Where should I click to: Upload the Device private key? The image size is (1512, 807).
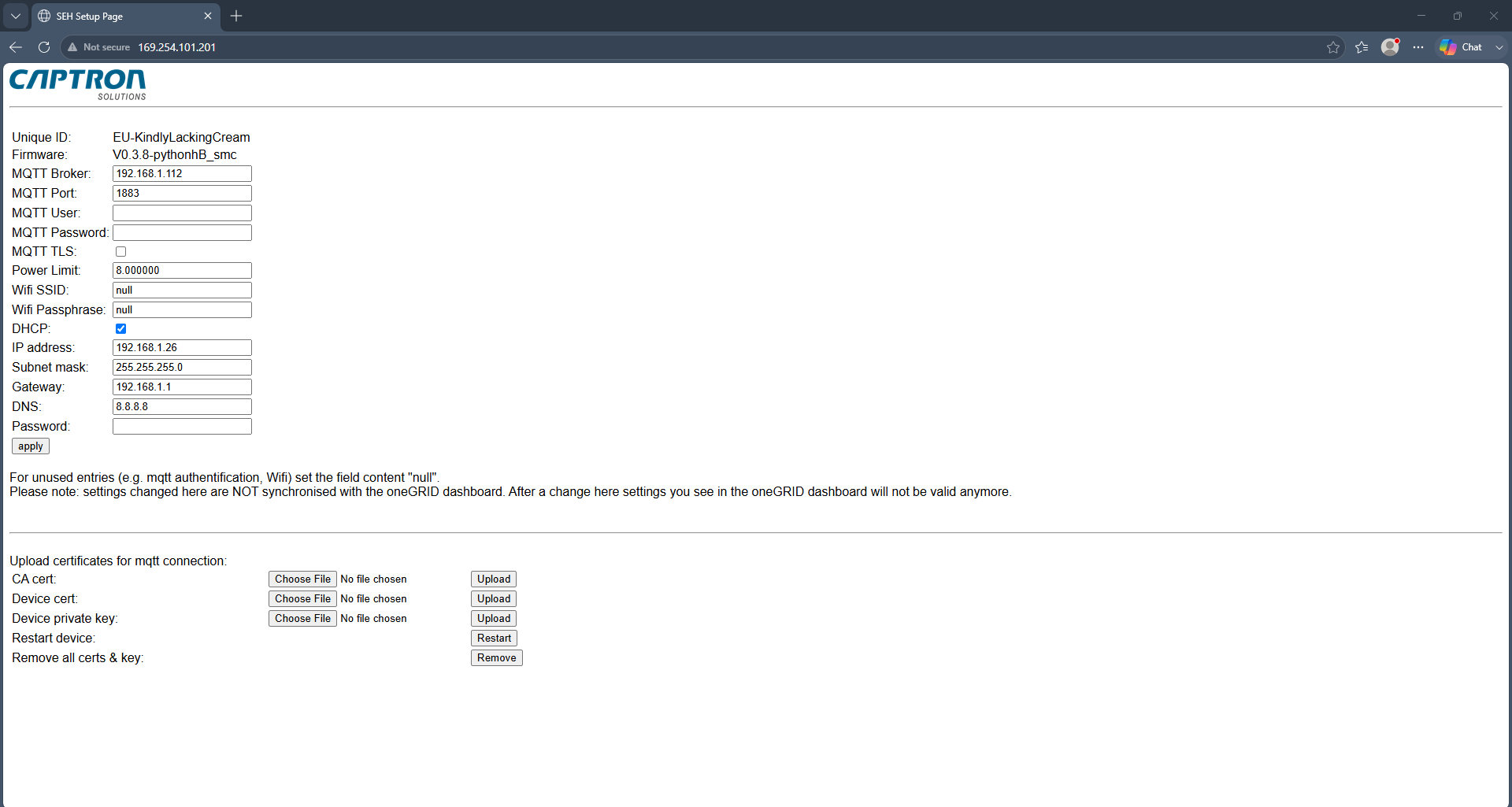[494, 618]
